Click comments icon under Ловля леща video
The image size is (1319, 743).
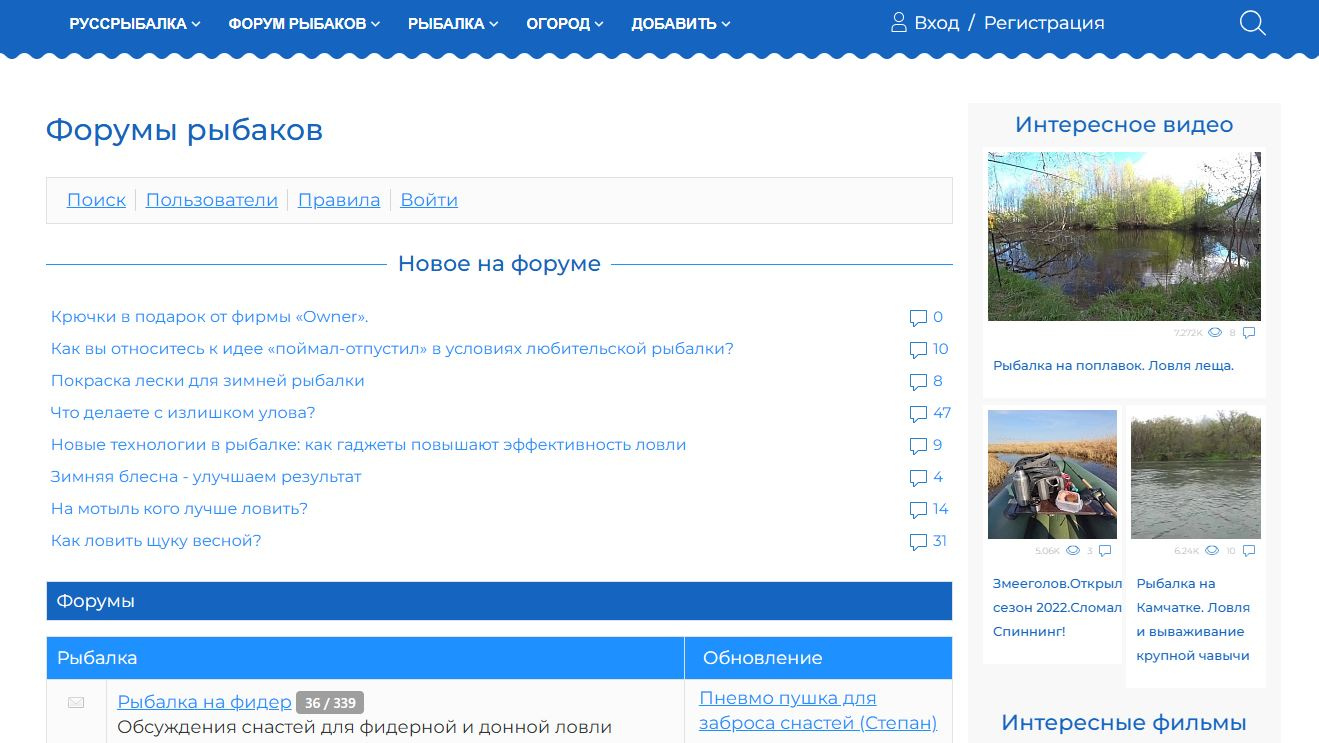pyautogui.click(x=1249, y=333)
